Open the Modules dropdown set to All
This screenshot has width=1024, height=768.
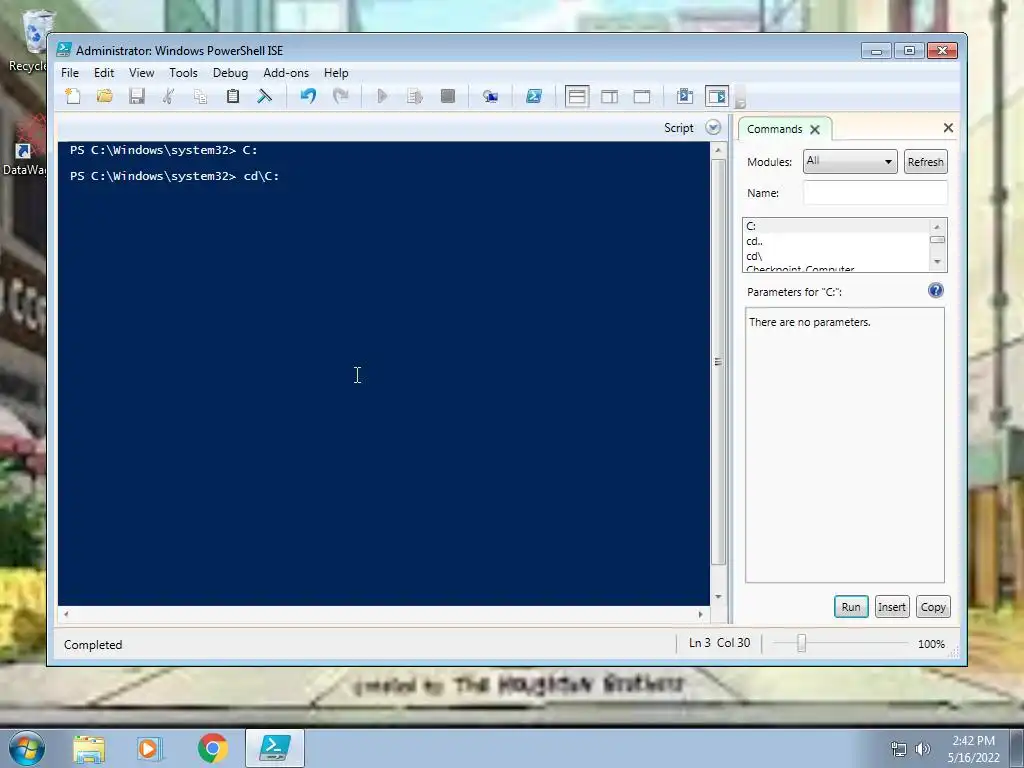click(x=850, y=161)
